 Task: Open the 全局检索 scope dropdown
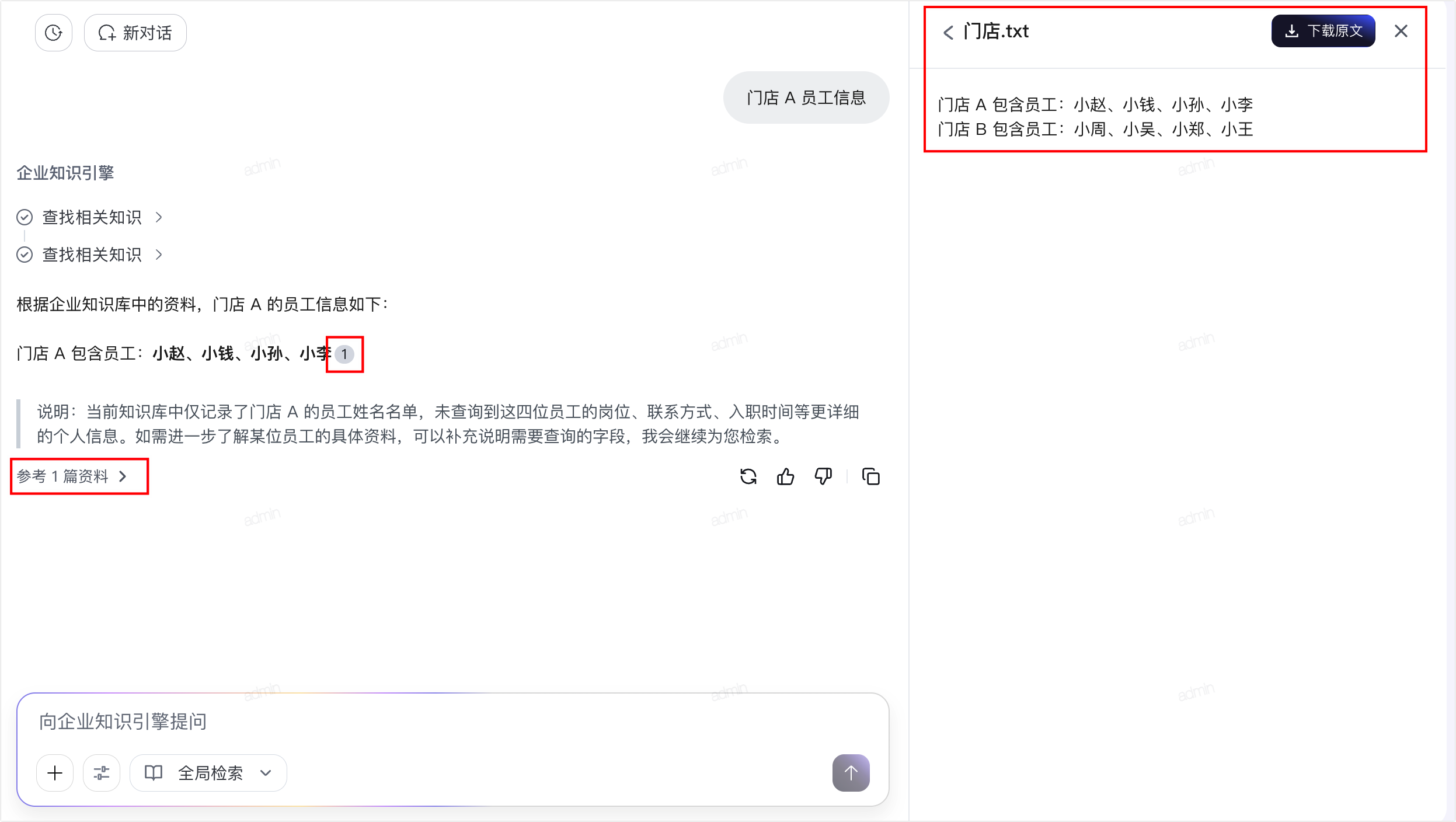208,773
